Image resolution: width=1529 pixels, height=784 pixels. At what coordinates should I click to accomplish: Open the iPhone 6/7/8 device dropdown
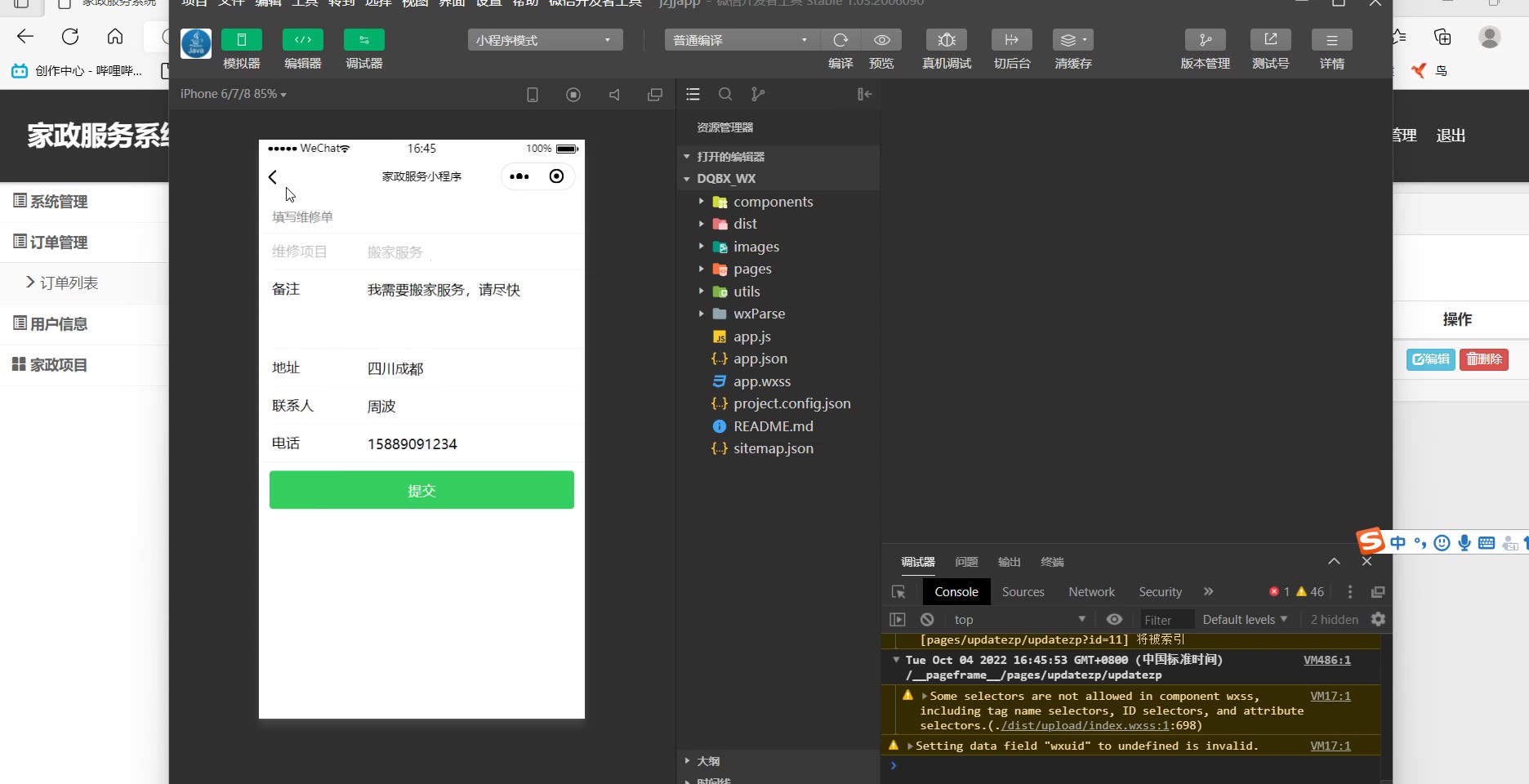(x=234, y=95)
